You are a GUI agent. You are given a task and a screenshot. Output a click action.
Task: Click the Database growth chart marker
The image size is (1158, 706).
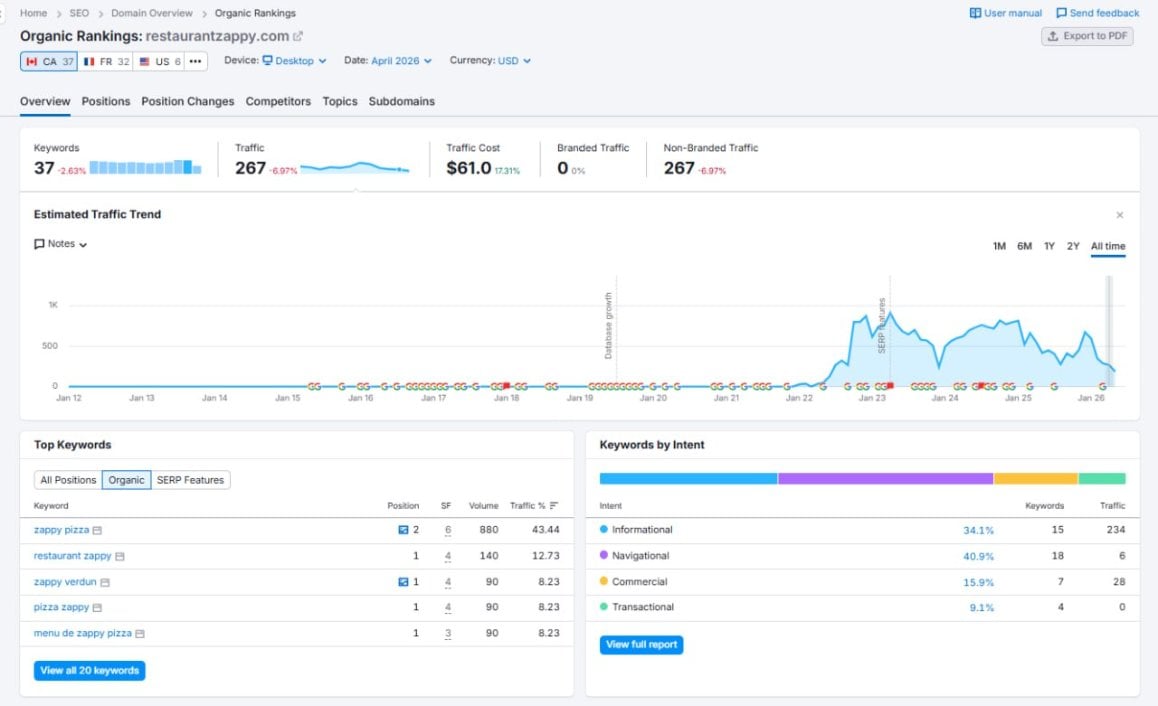(609, 326)
